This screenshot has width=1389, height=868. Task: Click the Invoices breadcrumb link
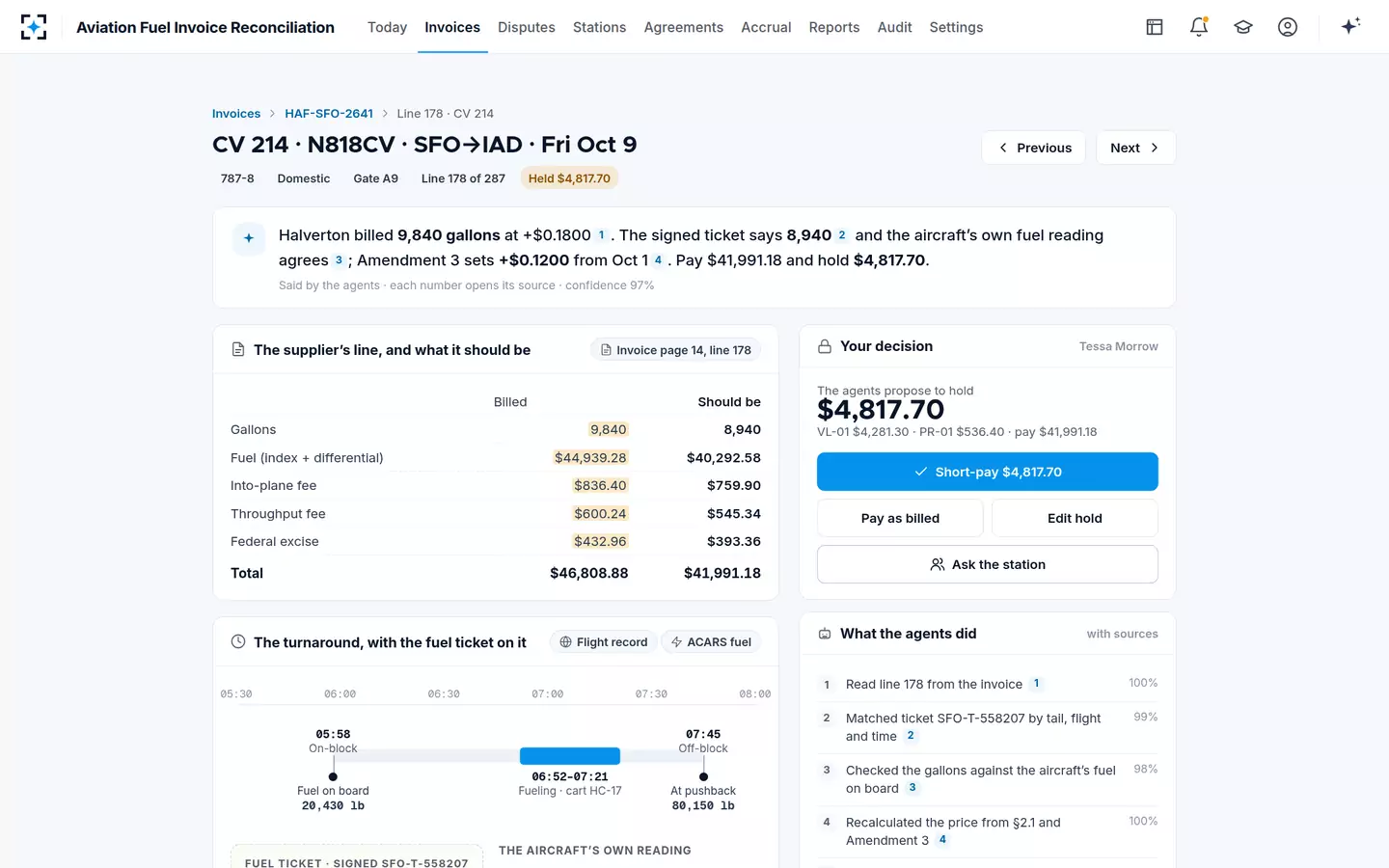pos(236,114)
